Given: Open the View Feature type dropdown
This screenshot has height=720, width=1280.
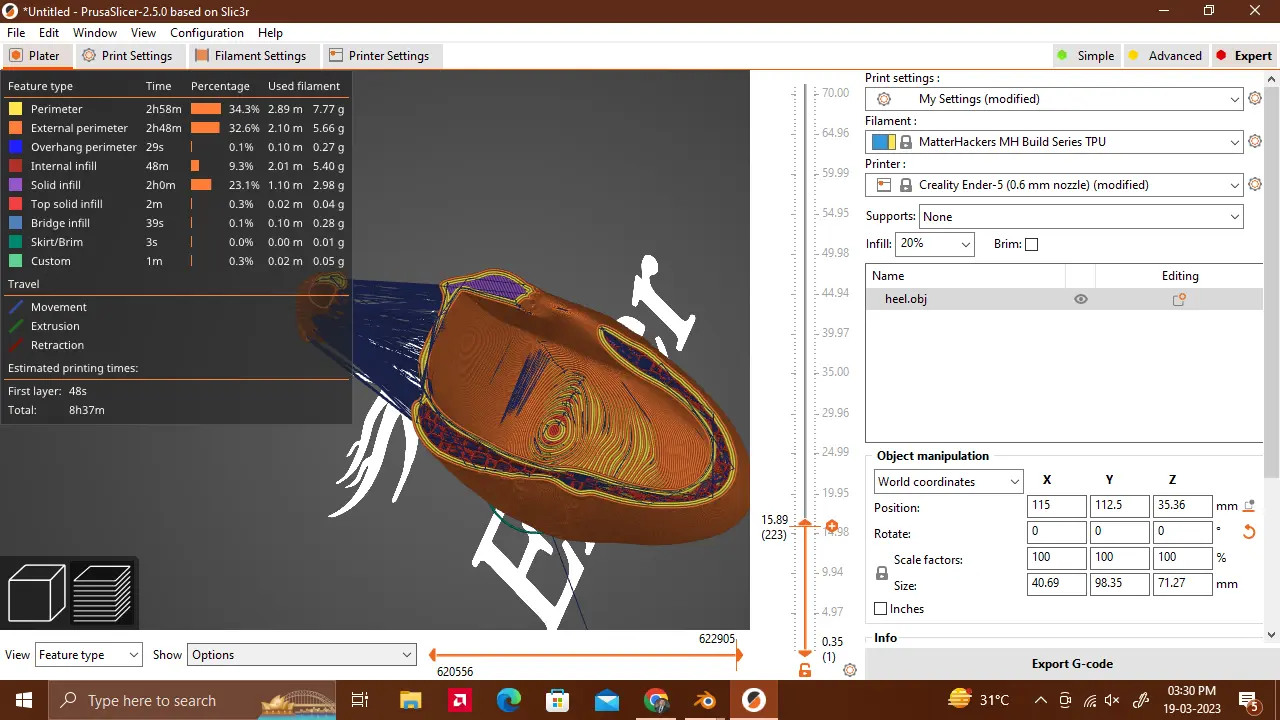Looking at the screenshot, I should [88, 655].
